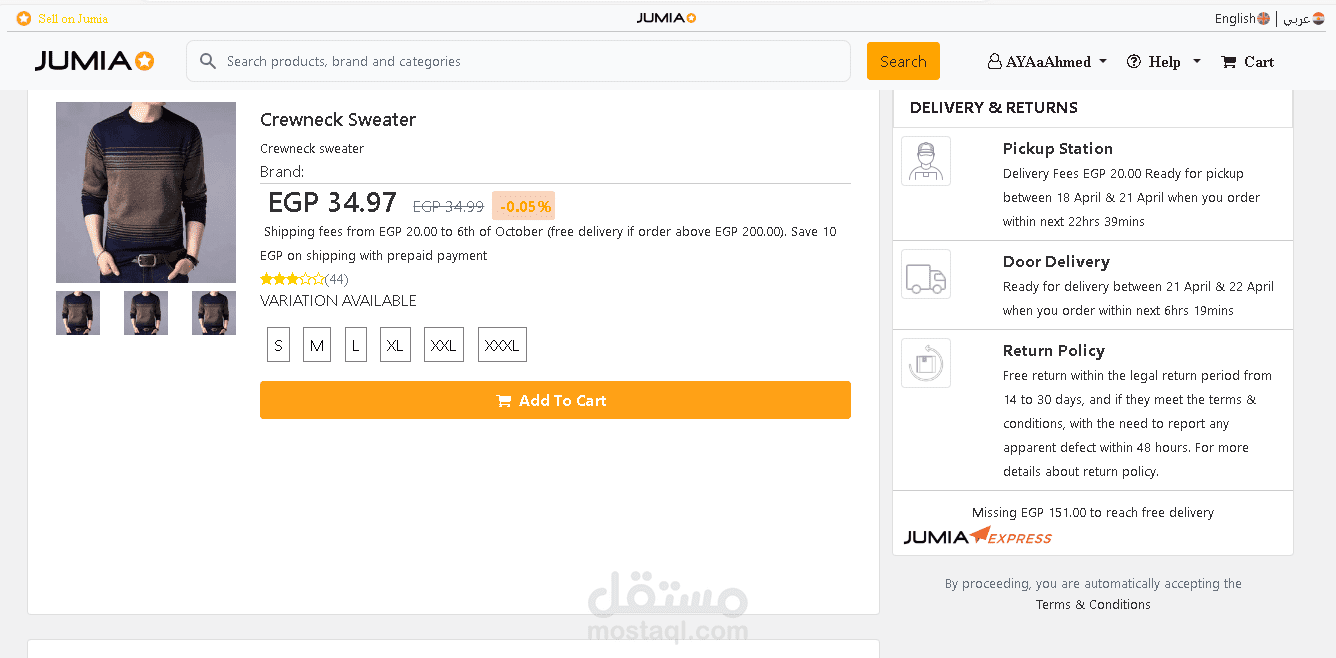Select the first sweater thumbnail image

(x=78, y=313)
